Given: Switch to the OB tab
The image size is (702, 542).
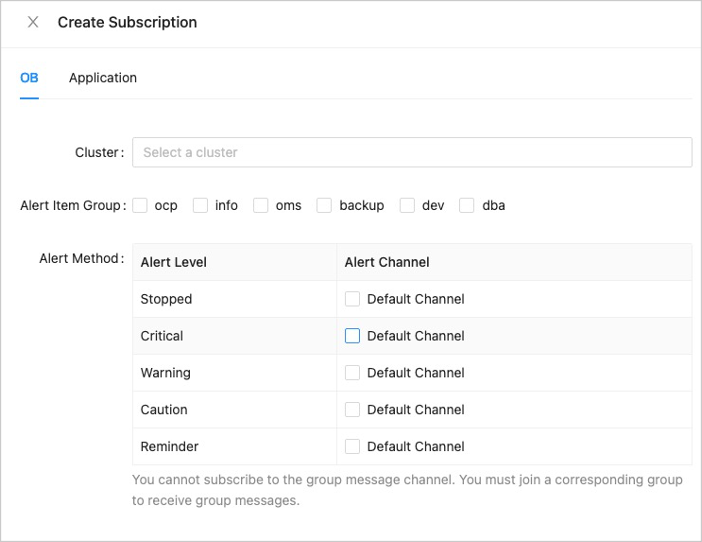Looking at the screenshot, I should pos(29,78).
